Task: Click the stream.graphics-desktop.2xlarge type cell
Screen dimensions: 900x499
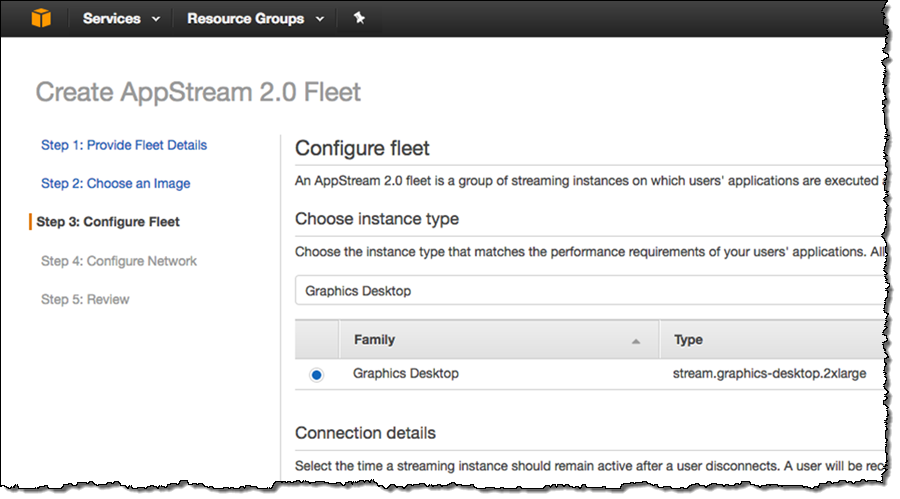Action: (x=767, y=373)
